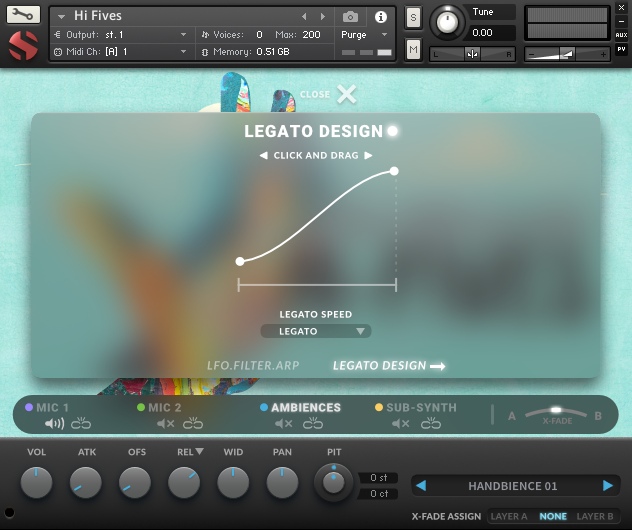The height and width of the screenshot is (530, 632).
Task: Click the REL knob
Action: tap(184, 483)
